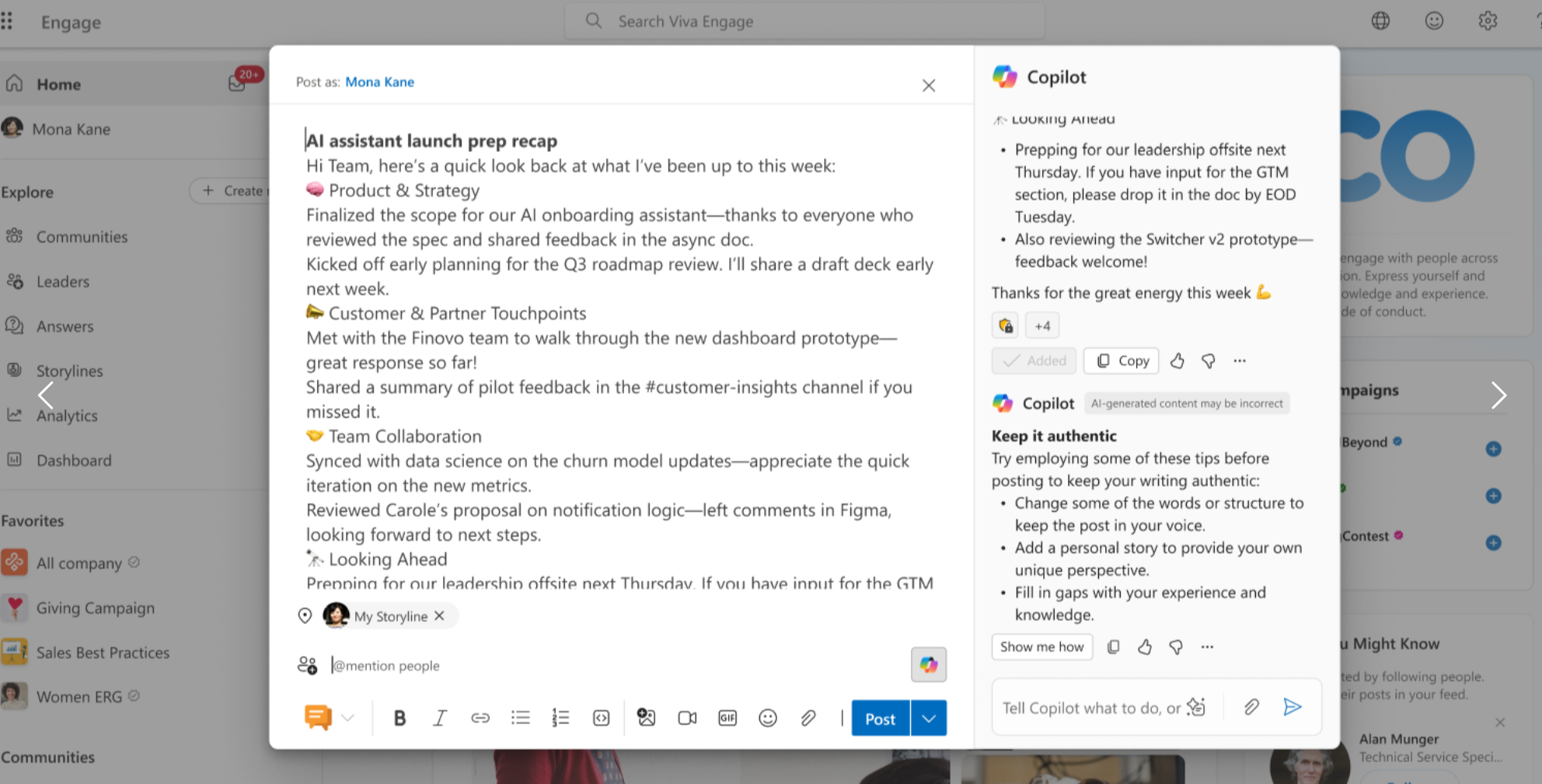Viewport: 1542px width, 784px height.
Task: Toggle bold formatting in the post composer
Action: pyautogui.click(x=399, y=718)
